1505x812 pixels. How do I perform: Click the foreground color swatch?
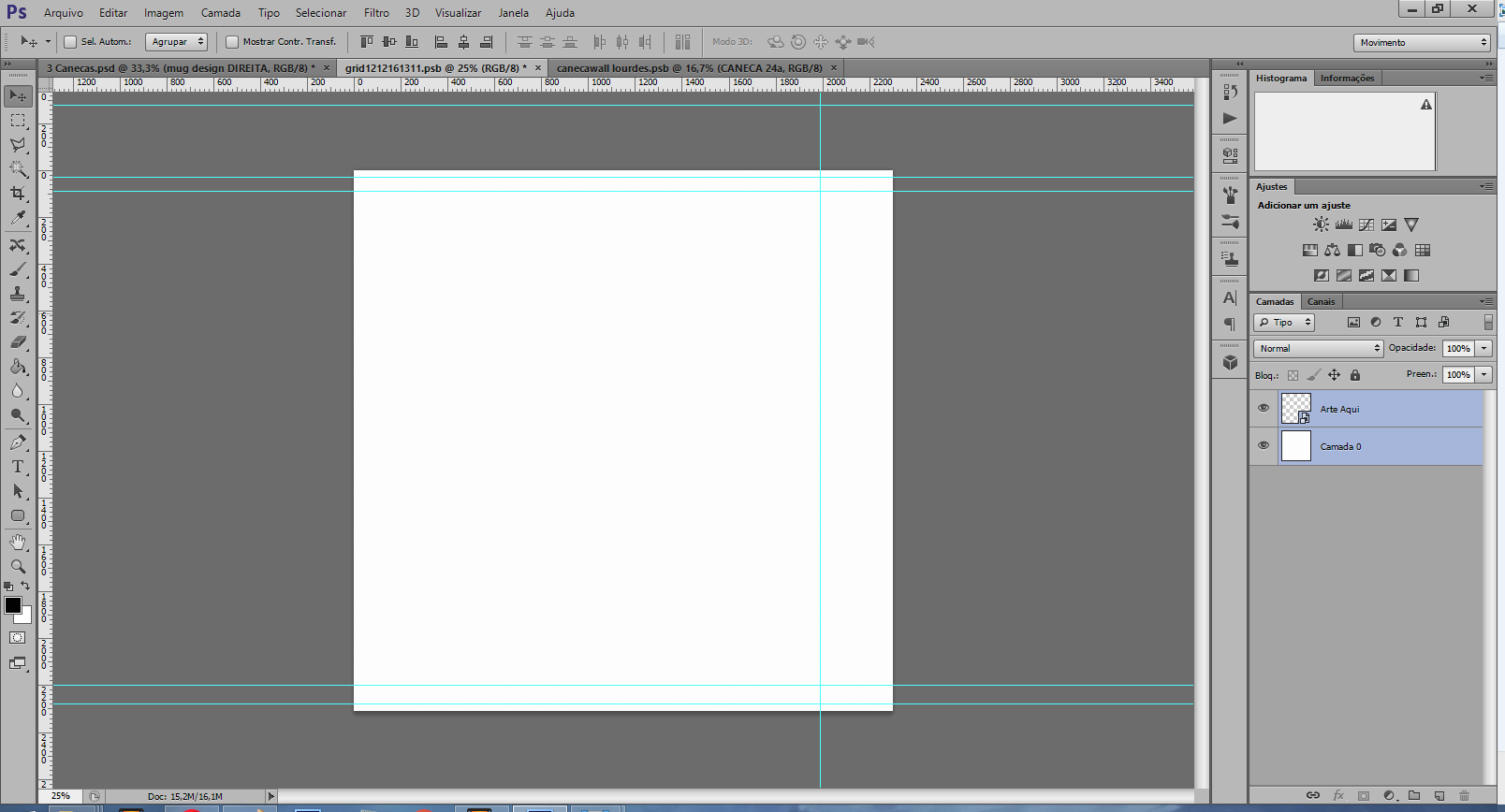(13, 605)
